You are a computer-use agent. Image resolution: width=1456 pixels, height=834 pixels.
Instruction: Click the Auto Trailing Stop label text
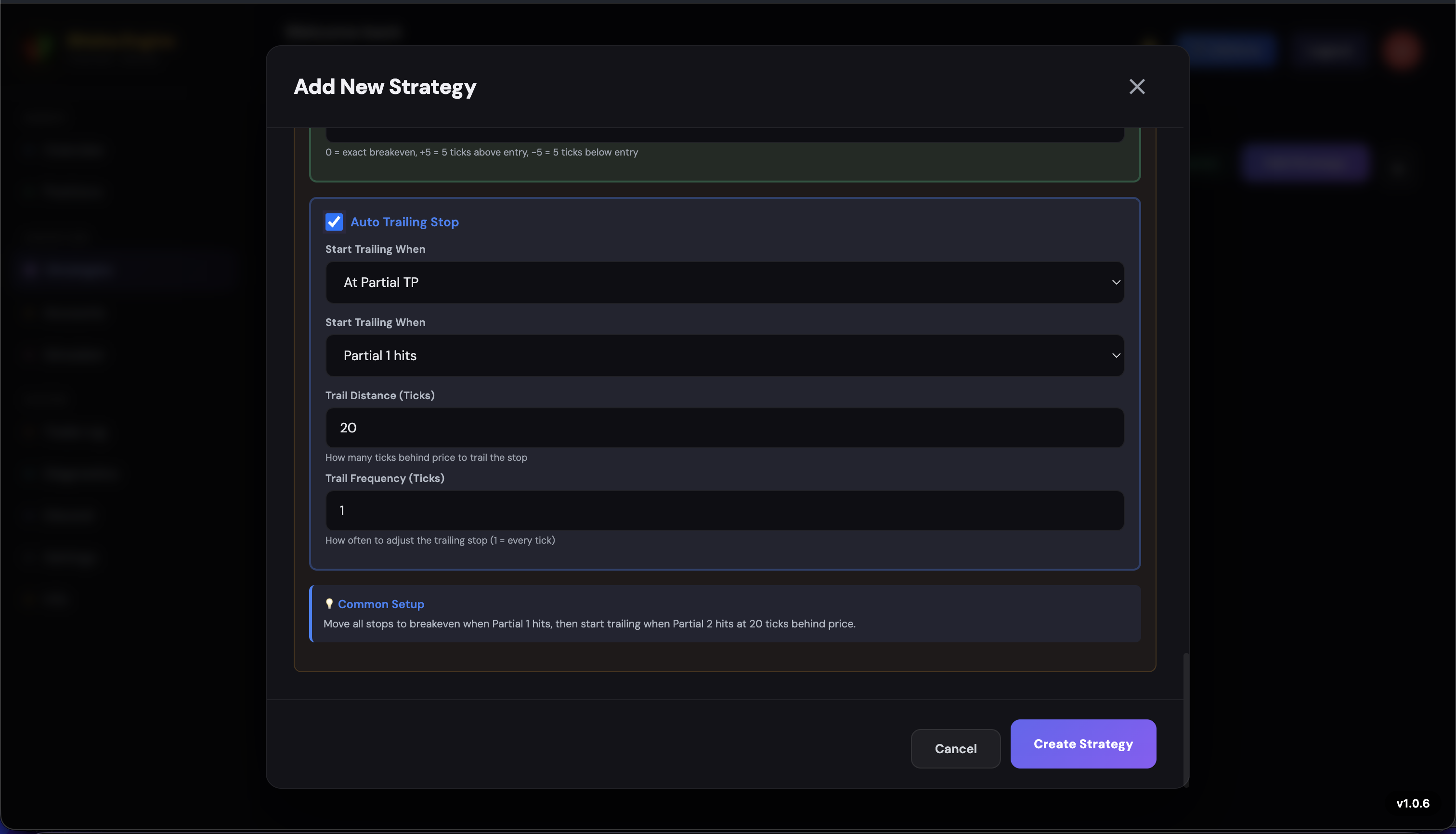[x=404, y=222]
